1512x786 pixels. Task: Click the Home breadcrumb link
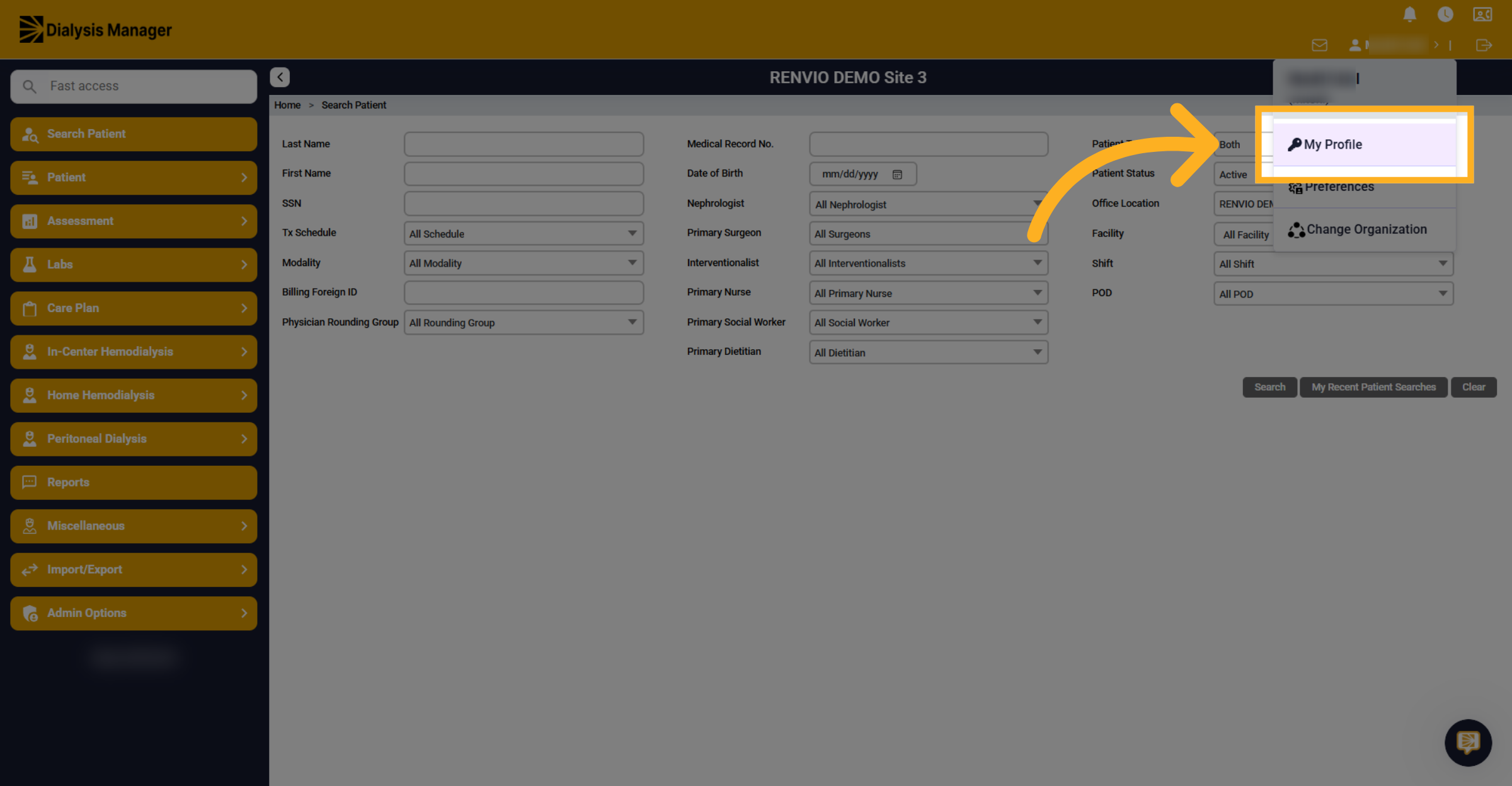click(x=287, y=105)
